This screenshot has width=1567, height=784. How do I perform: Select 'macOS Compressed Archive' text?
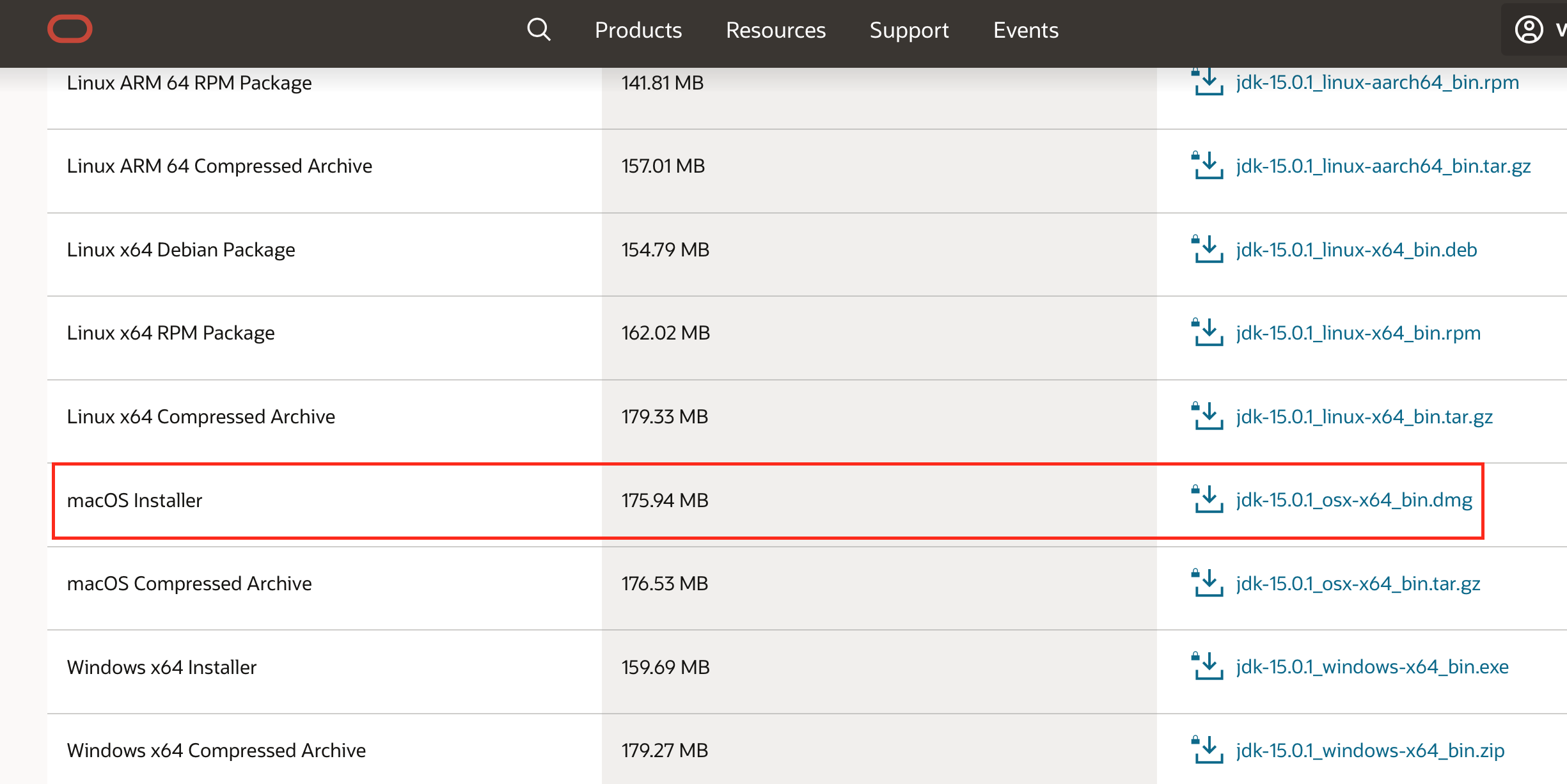(189, 584)
